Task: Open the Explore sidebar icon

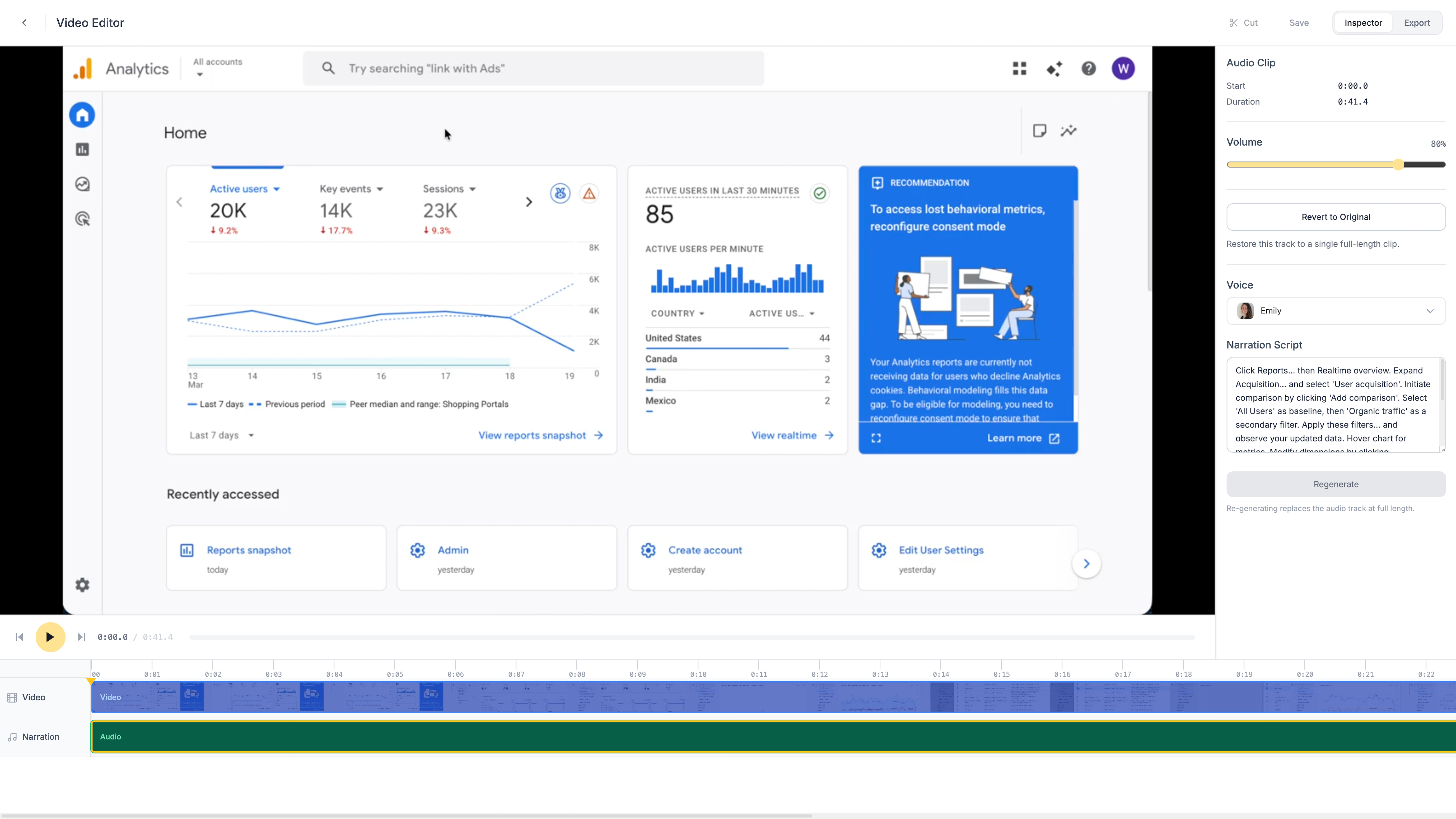Action: [x=82, y=184]
